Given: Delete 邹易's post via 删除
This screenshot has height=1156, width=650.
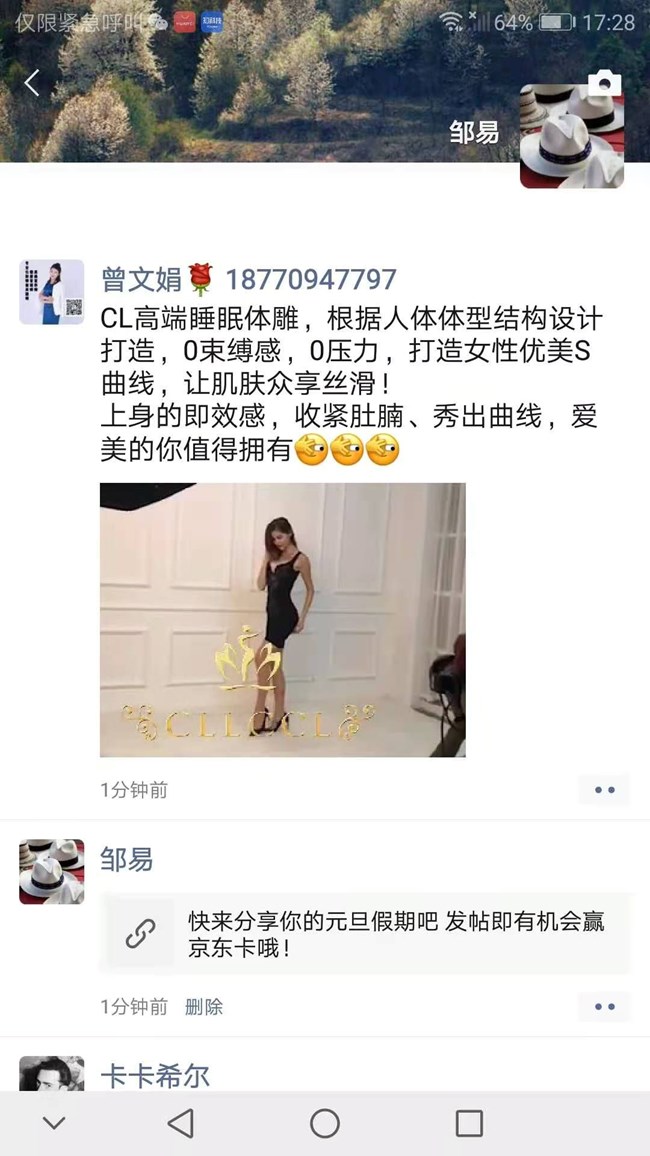Looking at the screenshot, I should pyautogui.click(x=203, y=1006).
